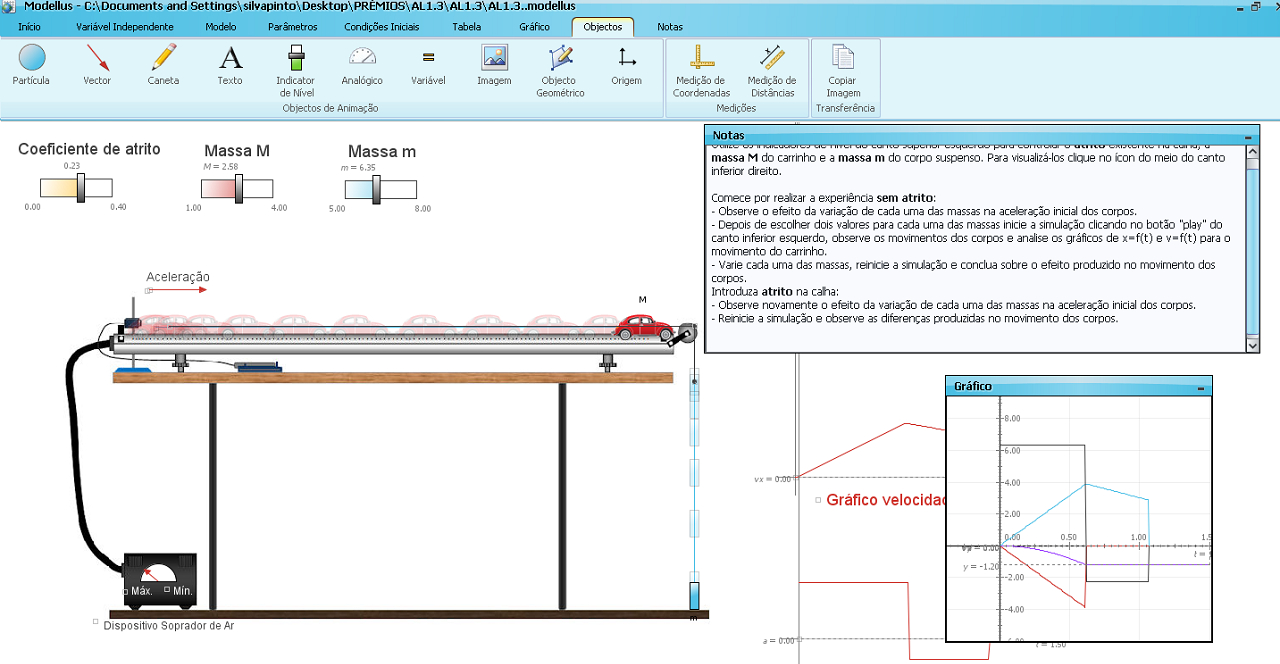Screen dimensions: 1280x664
Task: Click the vx = 0.00 label
Action: click(772, 479)
